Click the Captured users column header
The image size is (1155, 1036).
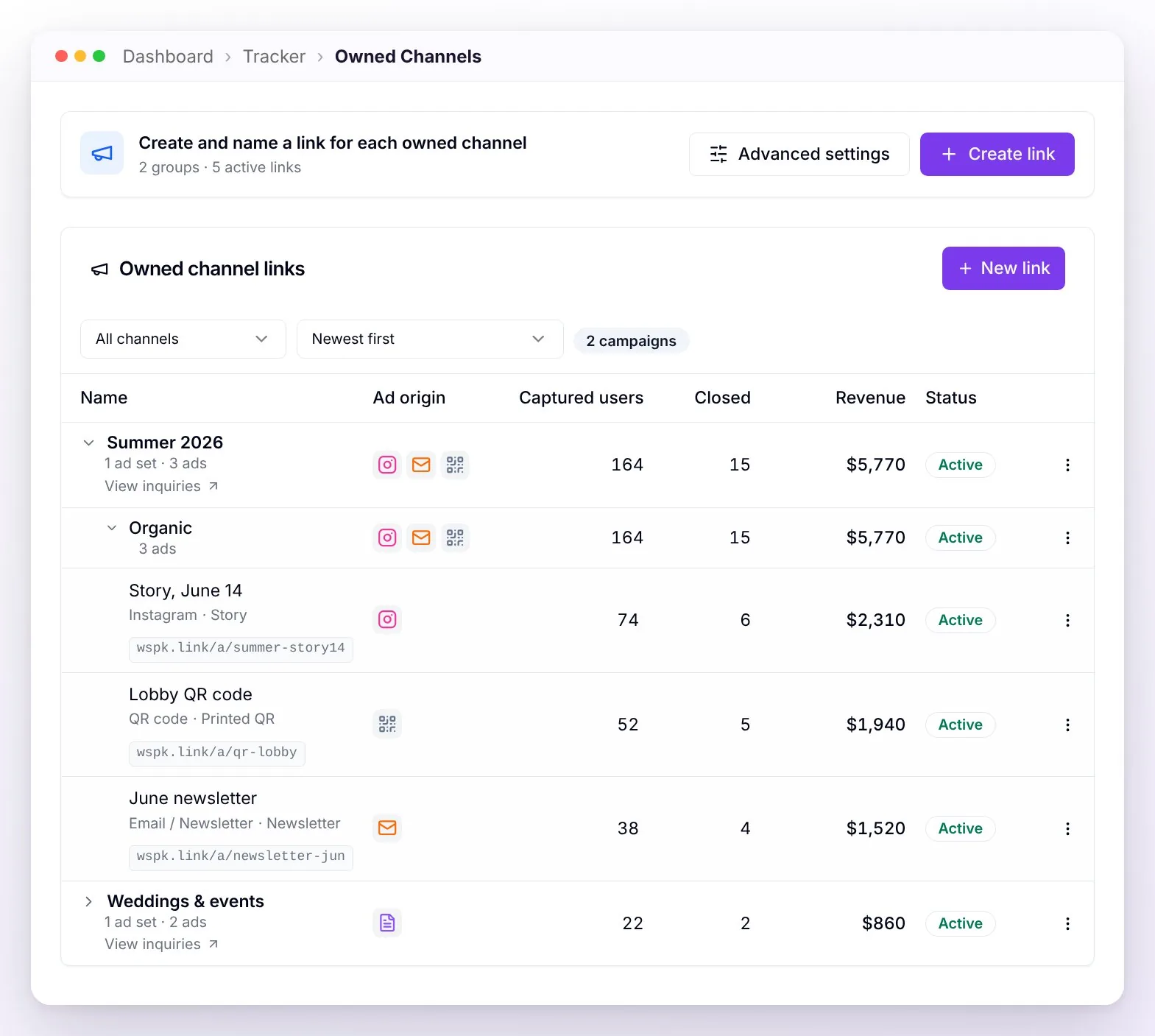click(581, 398)
